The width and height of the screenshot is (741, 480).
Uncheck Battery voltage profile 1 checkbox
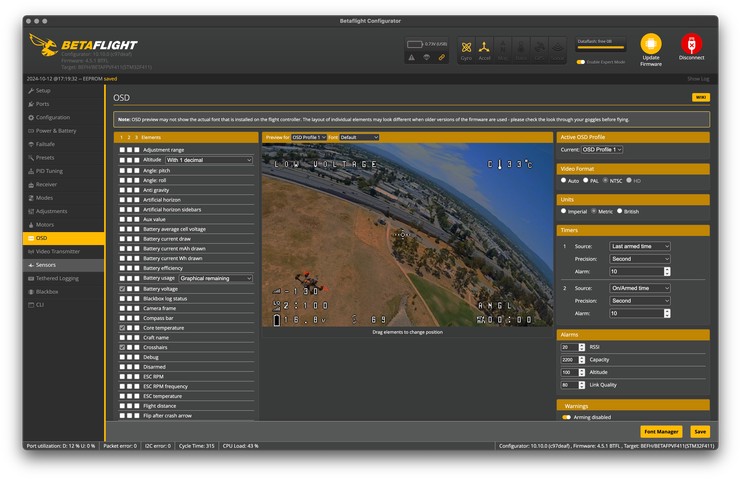click(122, 289)
